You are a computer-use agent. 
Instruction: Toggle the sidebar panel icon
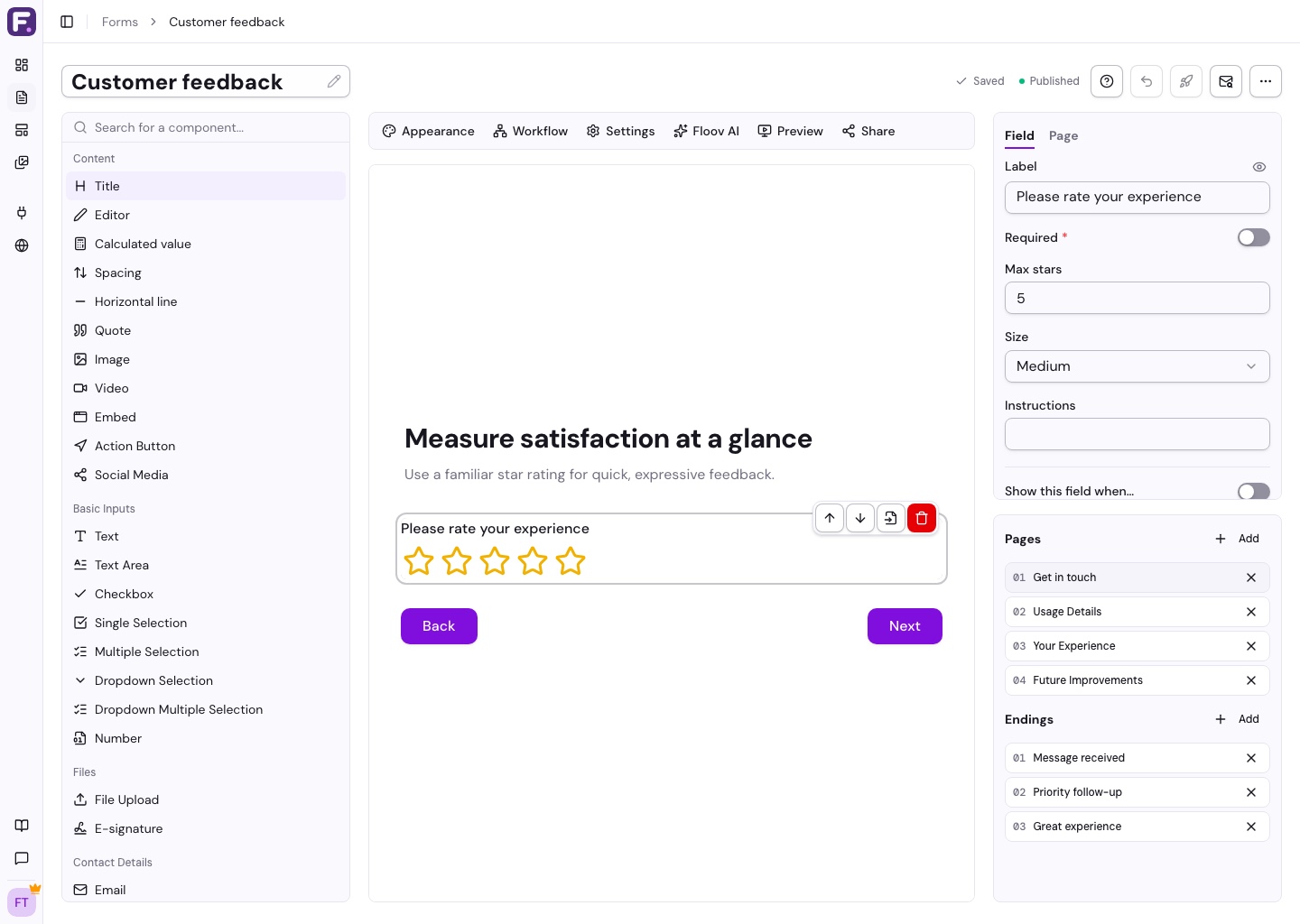67,22
